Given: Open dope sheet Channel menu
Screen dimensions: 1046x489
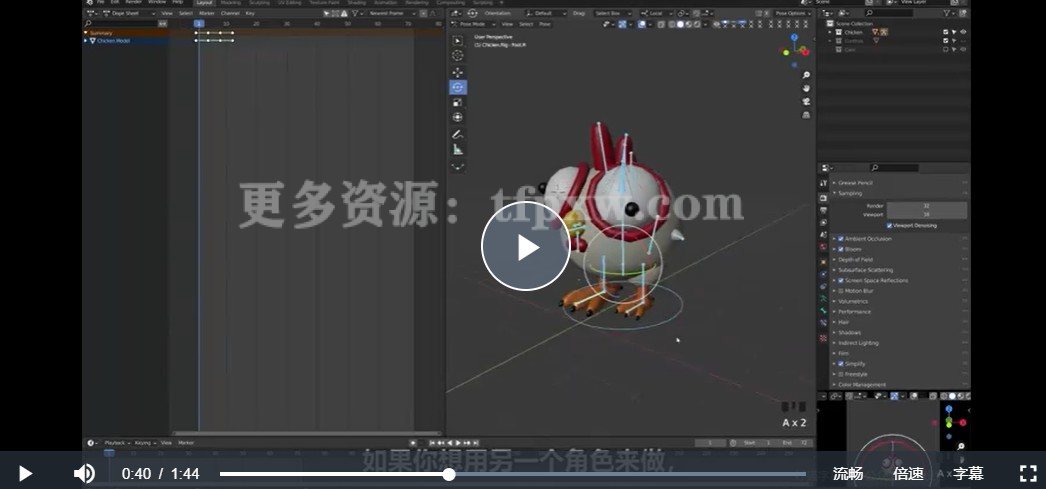Looking at the screenshot, I should tap(229, 13).
